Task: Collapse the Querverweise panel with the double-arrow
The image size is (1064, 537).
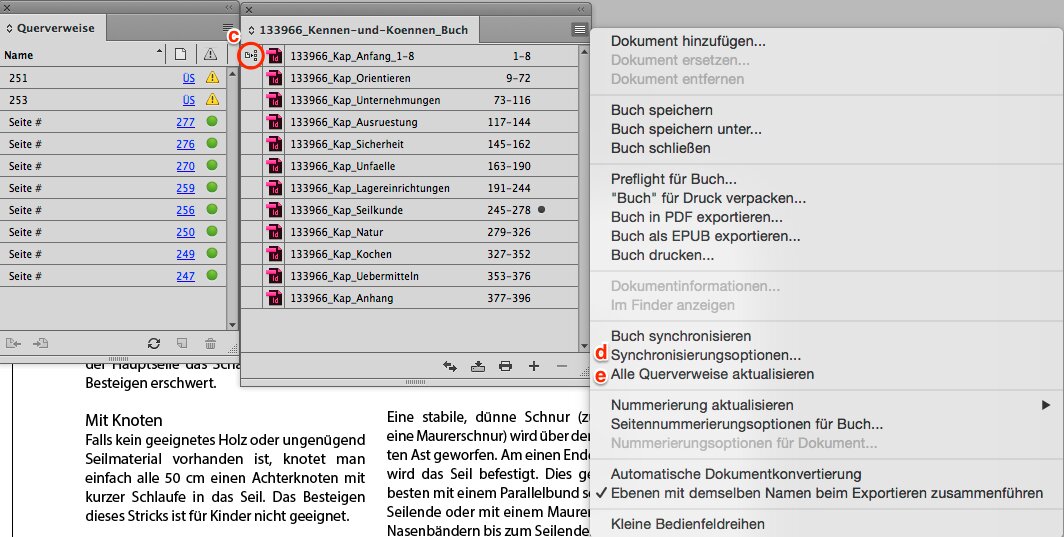Action: coord(229,7)
